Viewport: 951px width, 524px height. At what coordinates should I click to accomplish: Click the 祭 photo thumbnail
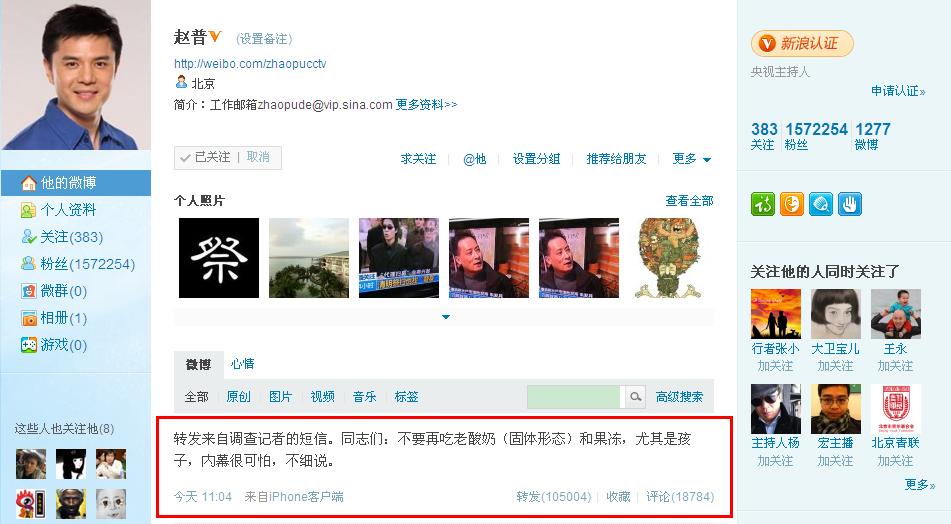[x=219, y=258]
